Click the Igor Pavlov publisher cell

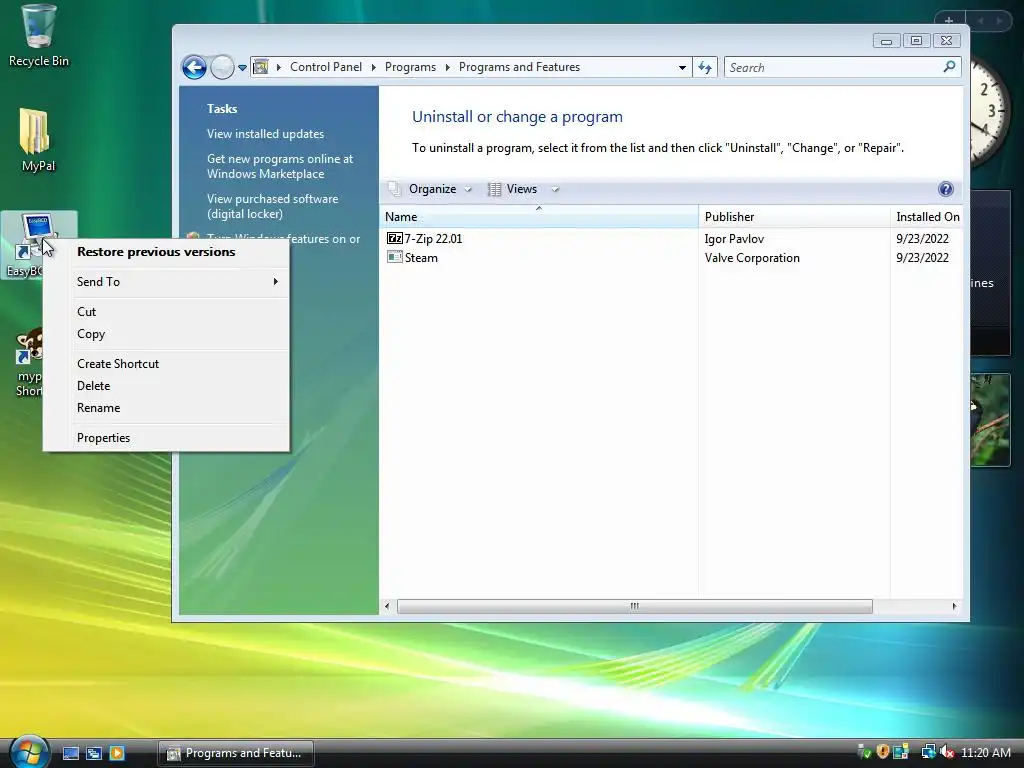(734, 239)
